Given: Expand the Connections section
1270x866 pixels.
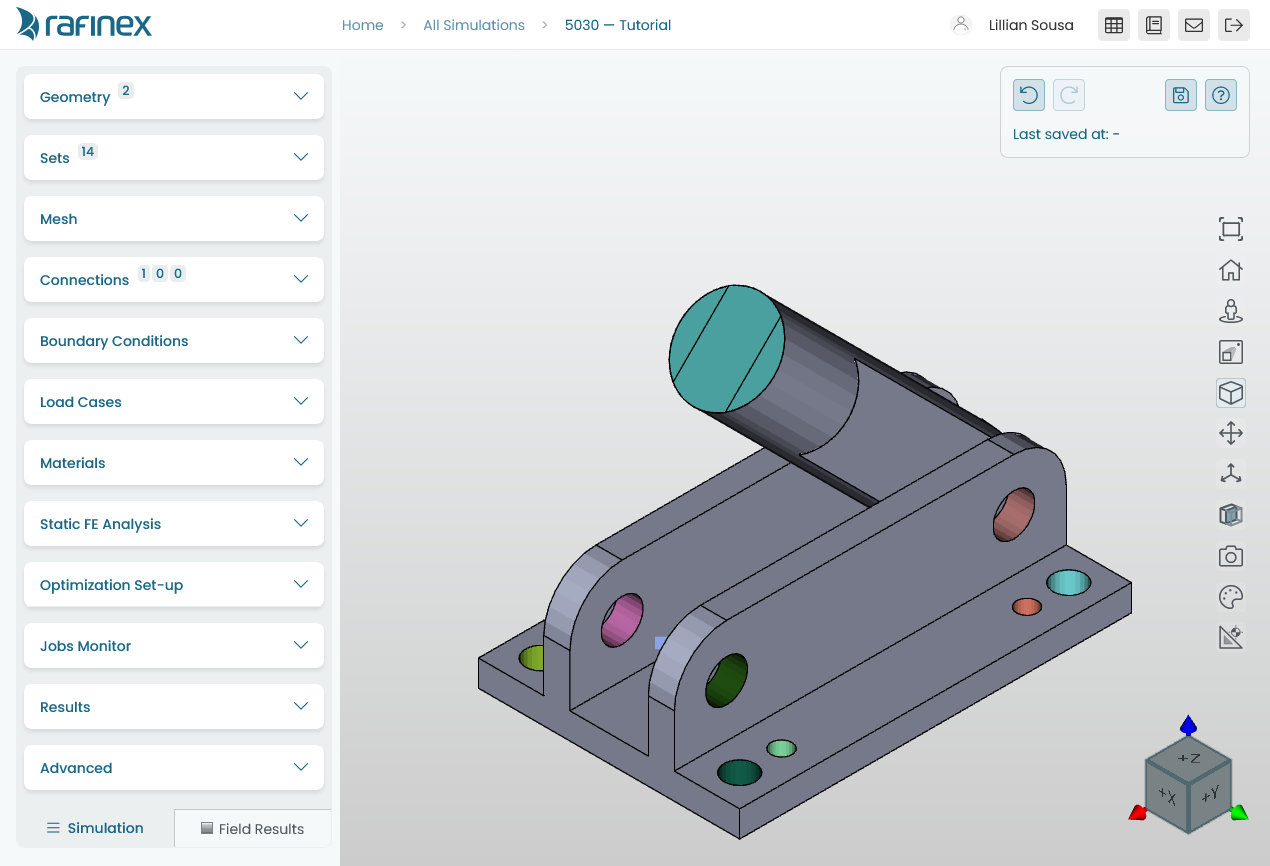Looking at the screenshot, I should point(174,279).
